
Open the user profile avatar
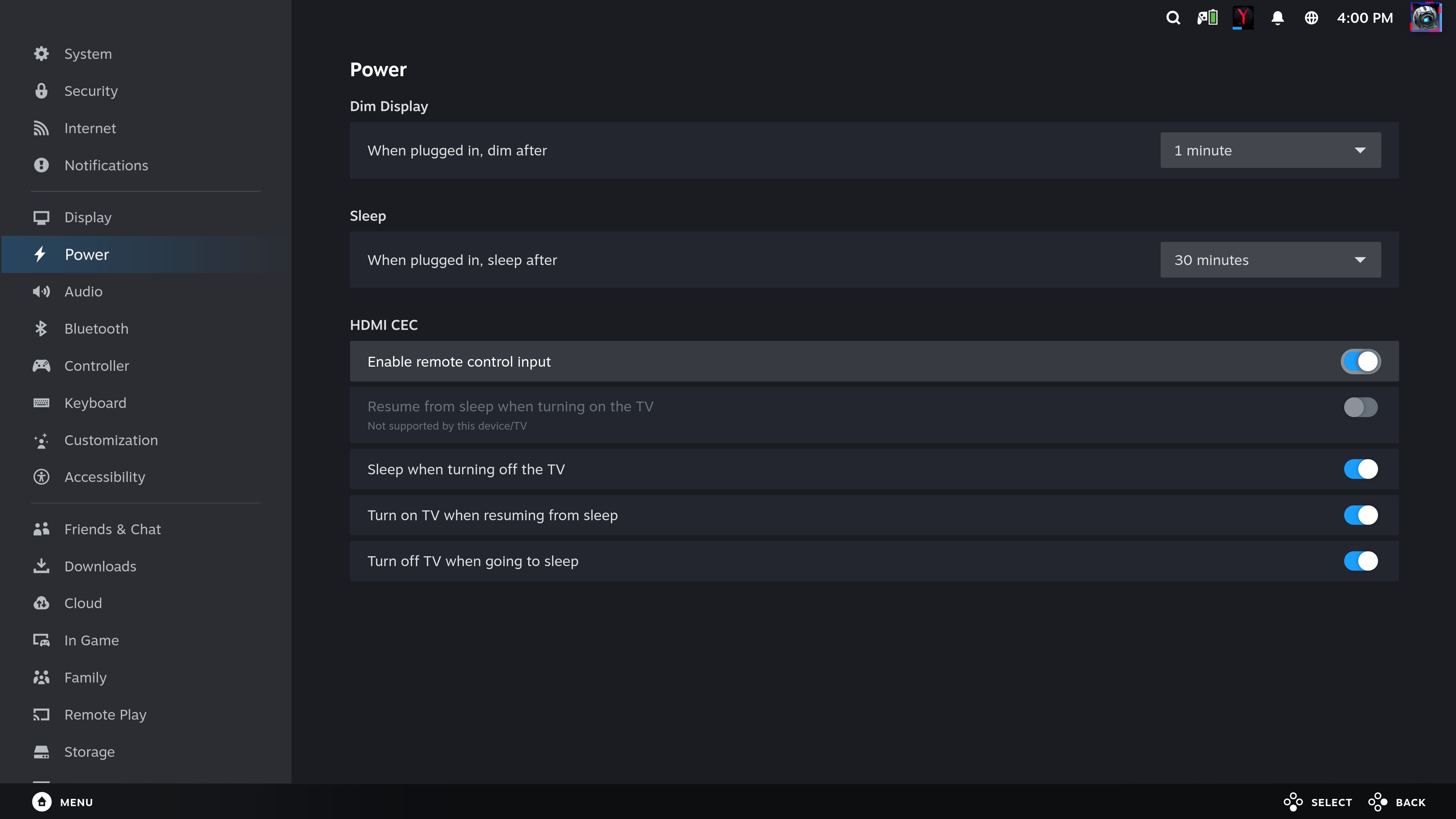point(1426,17)
